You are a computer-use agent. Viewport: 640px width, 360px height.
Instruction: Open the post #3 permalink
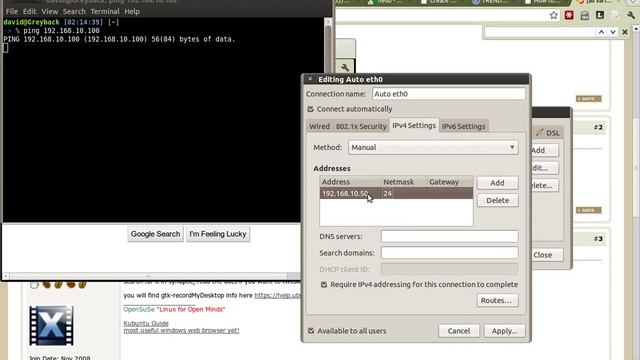598,239
